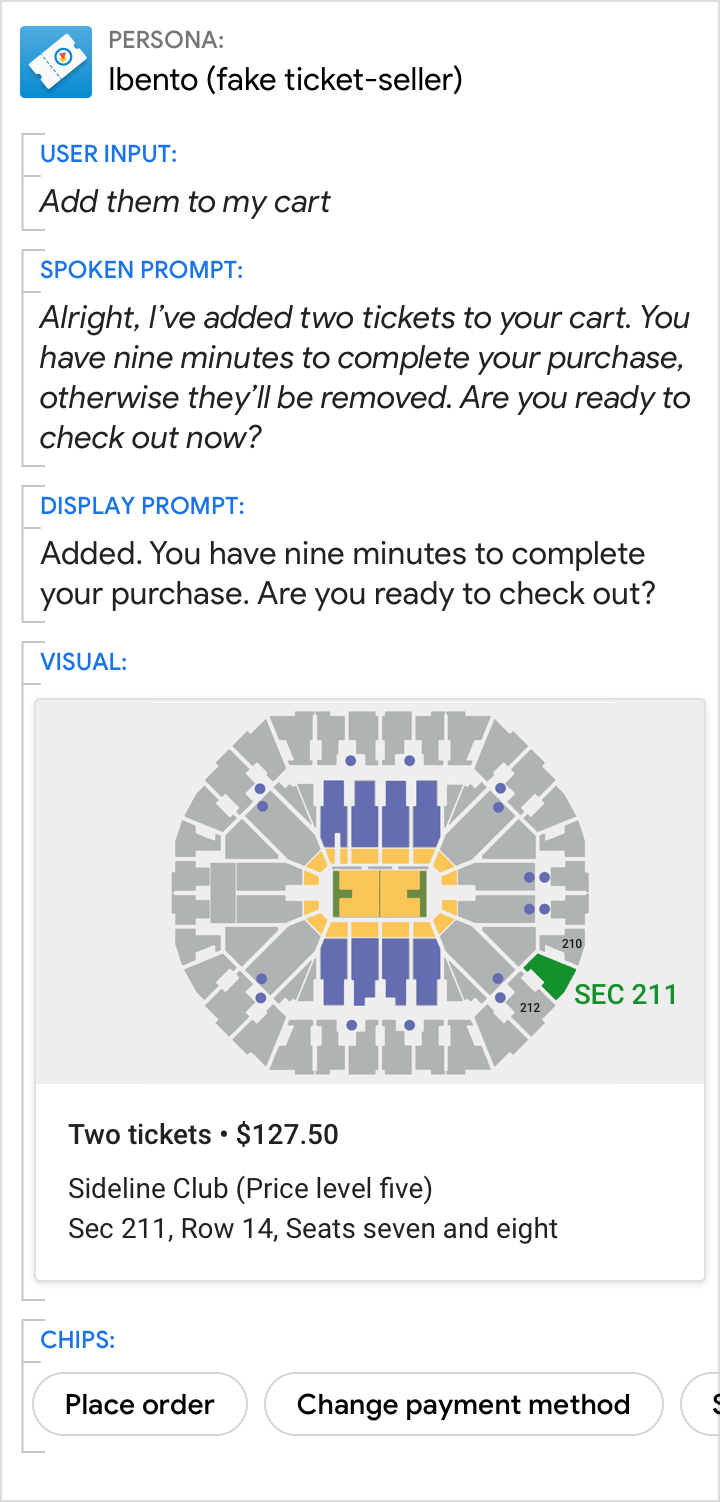Click the "DISPLAY PROMPT:" section label
The width and height of the screenshot is (720, 1502).
click(142, 506)
